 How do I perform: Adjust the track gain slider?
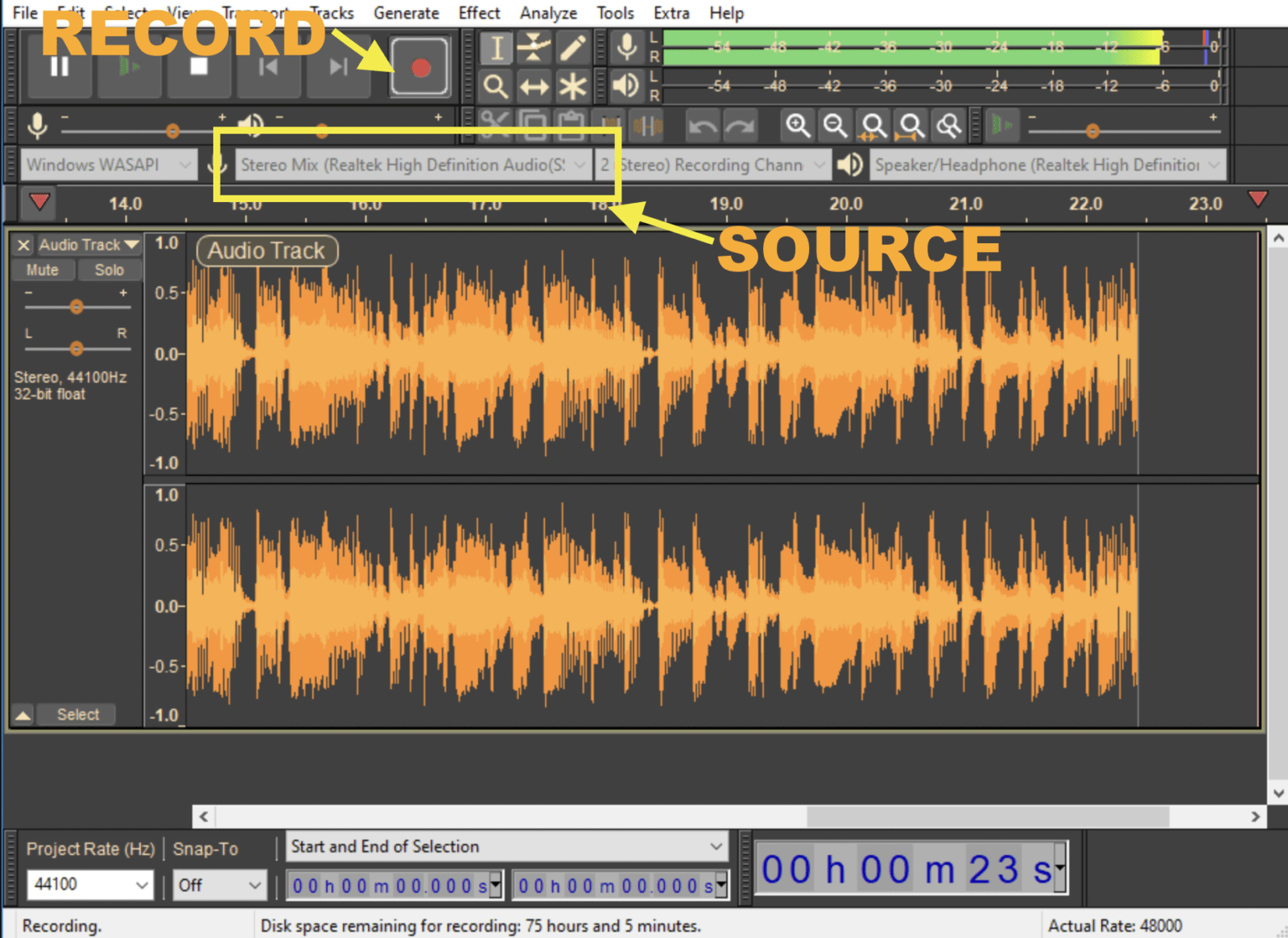pyautogui.click(x=77, y=307)
